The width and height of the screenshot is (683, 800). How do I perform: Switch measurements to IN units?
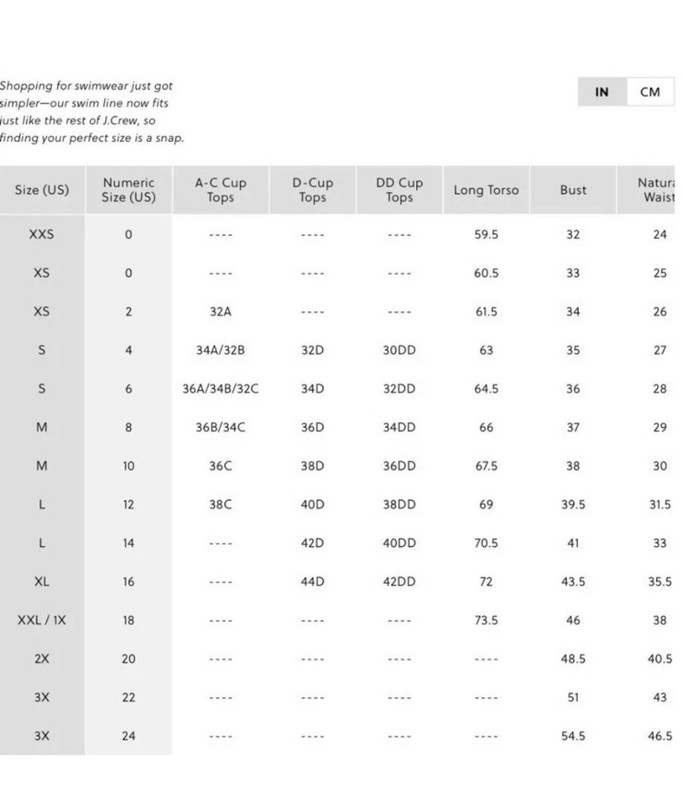point(602,92)
